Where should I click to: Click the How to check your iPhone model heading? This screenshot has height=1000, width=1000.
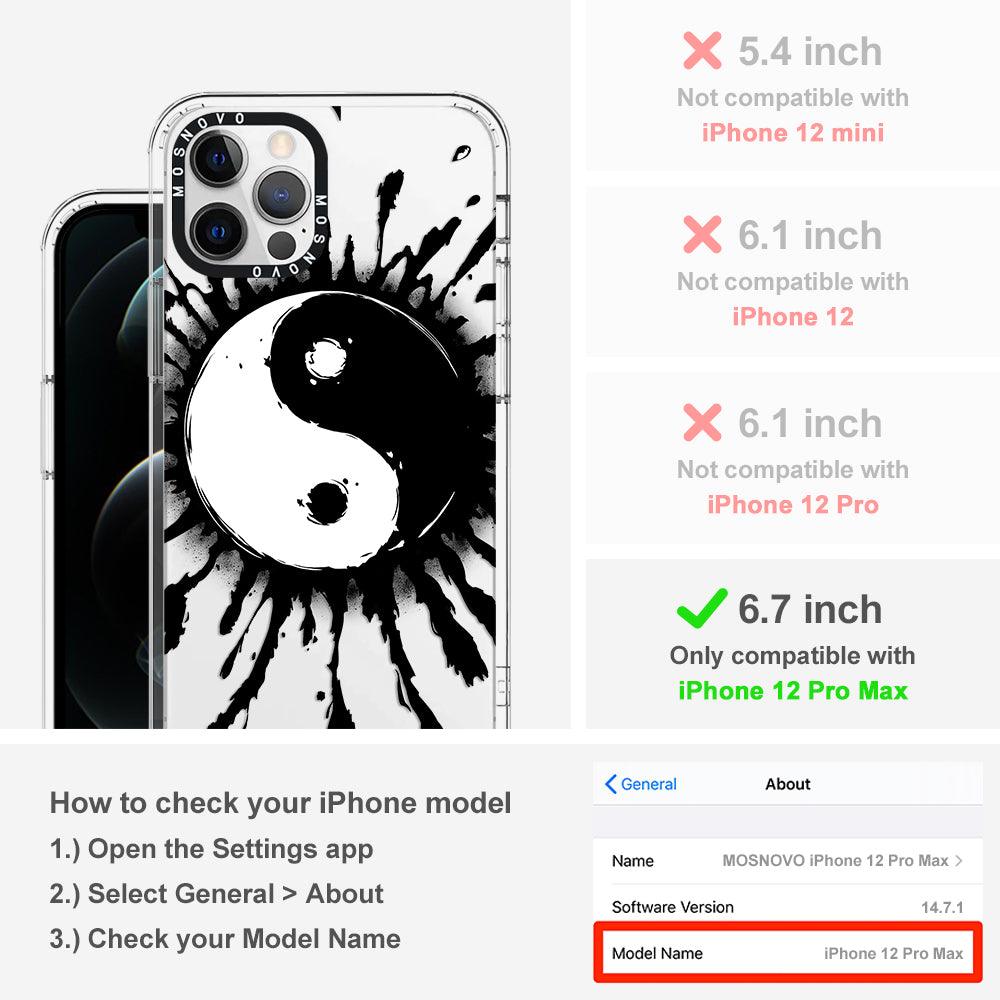(x=281, y=802)
